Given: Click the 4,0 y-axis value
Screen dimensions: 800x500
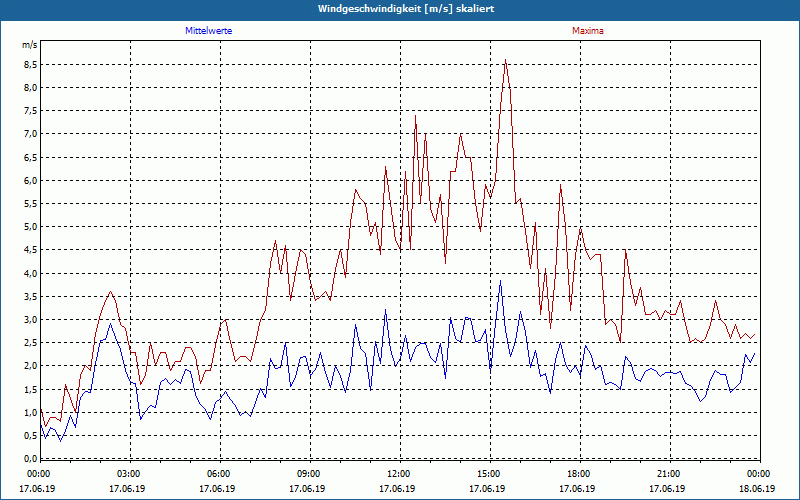Looking at the screenshot, I should (31, 273).
